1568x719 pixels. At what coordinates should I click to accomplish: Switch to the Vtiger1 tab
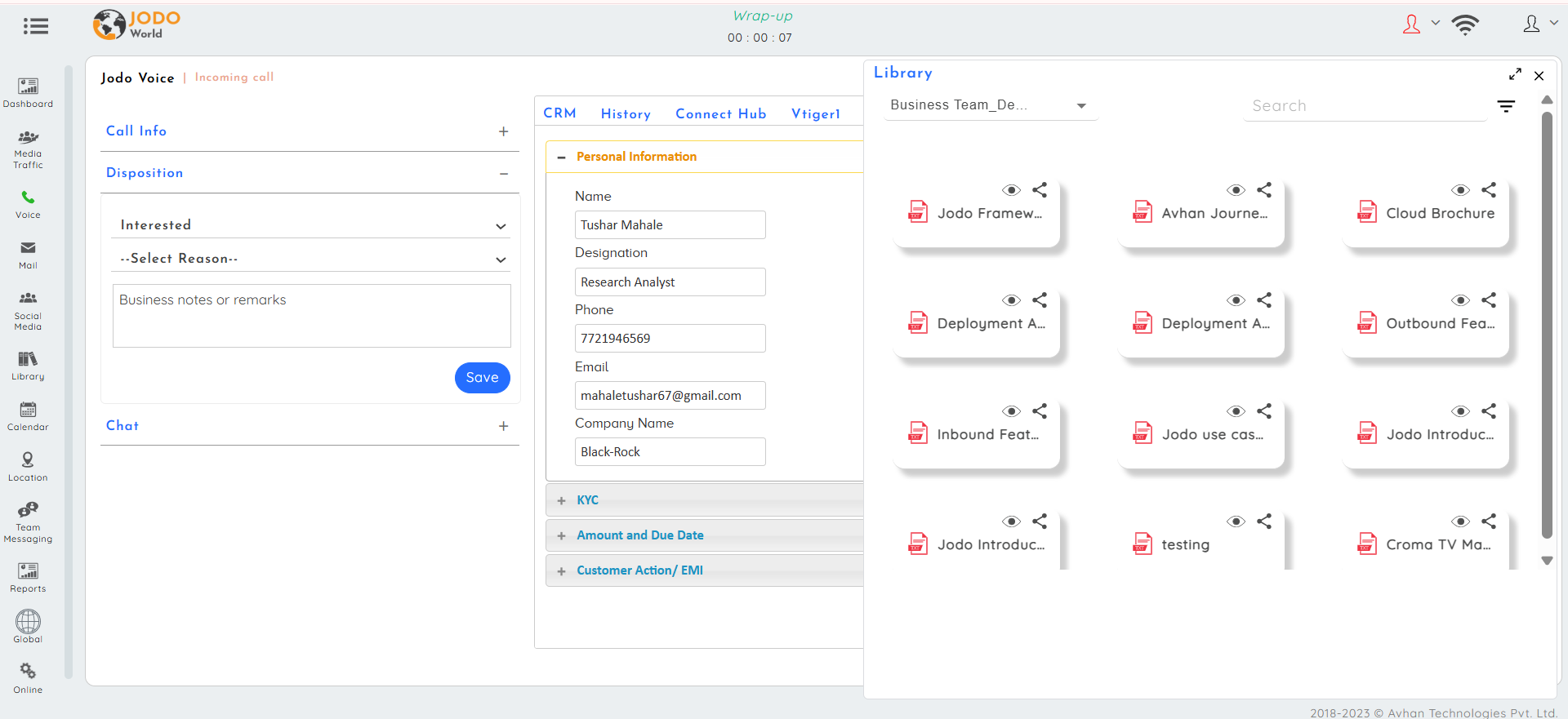816,114
